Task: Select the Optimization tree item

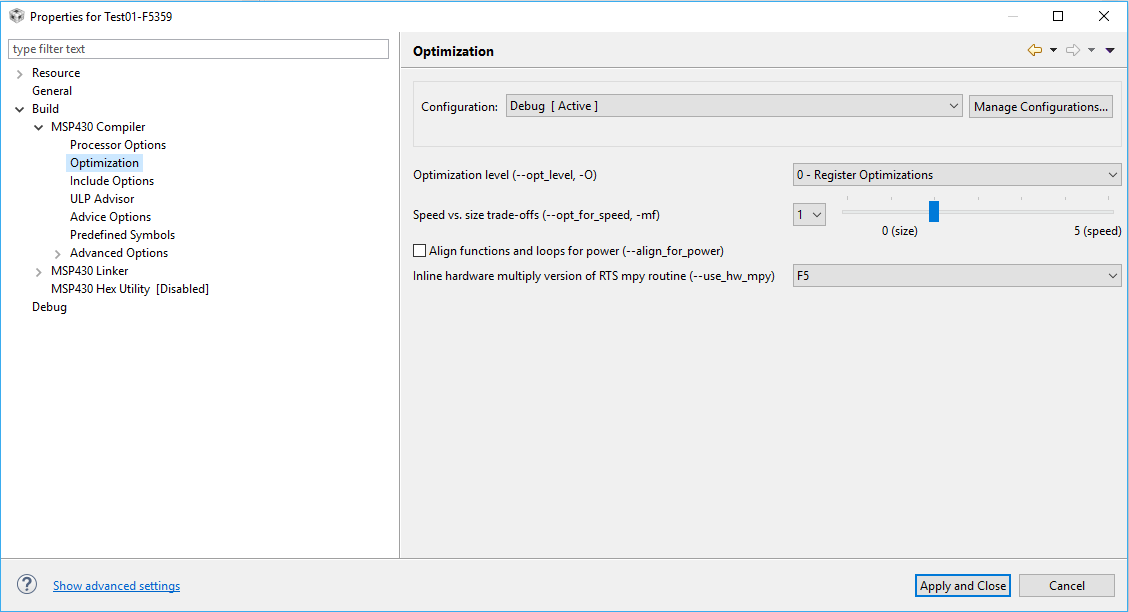Action: coord(104,163)
